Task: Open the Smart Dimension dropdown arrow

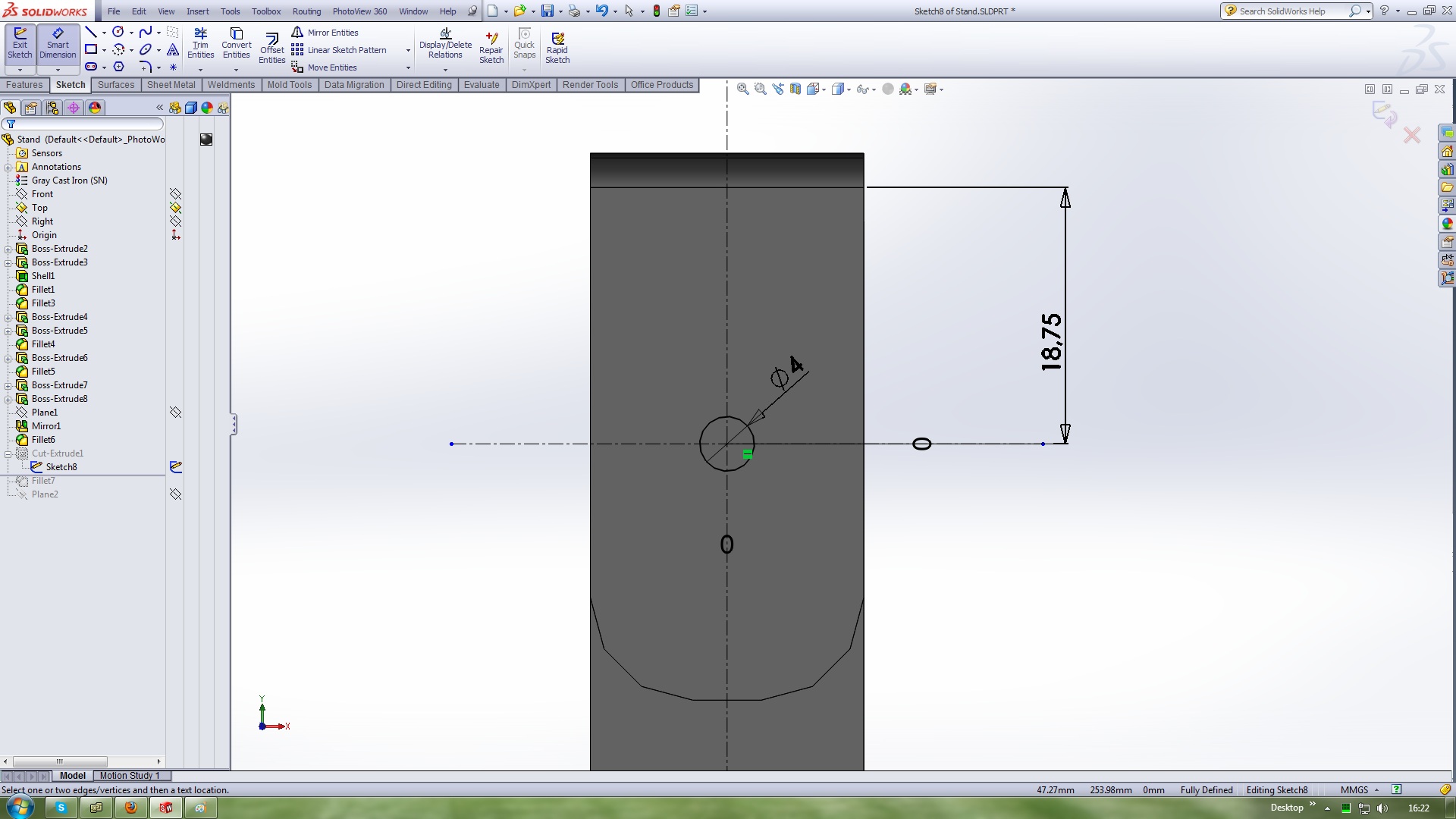Action: (x=58, y=69)
